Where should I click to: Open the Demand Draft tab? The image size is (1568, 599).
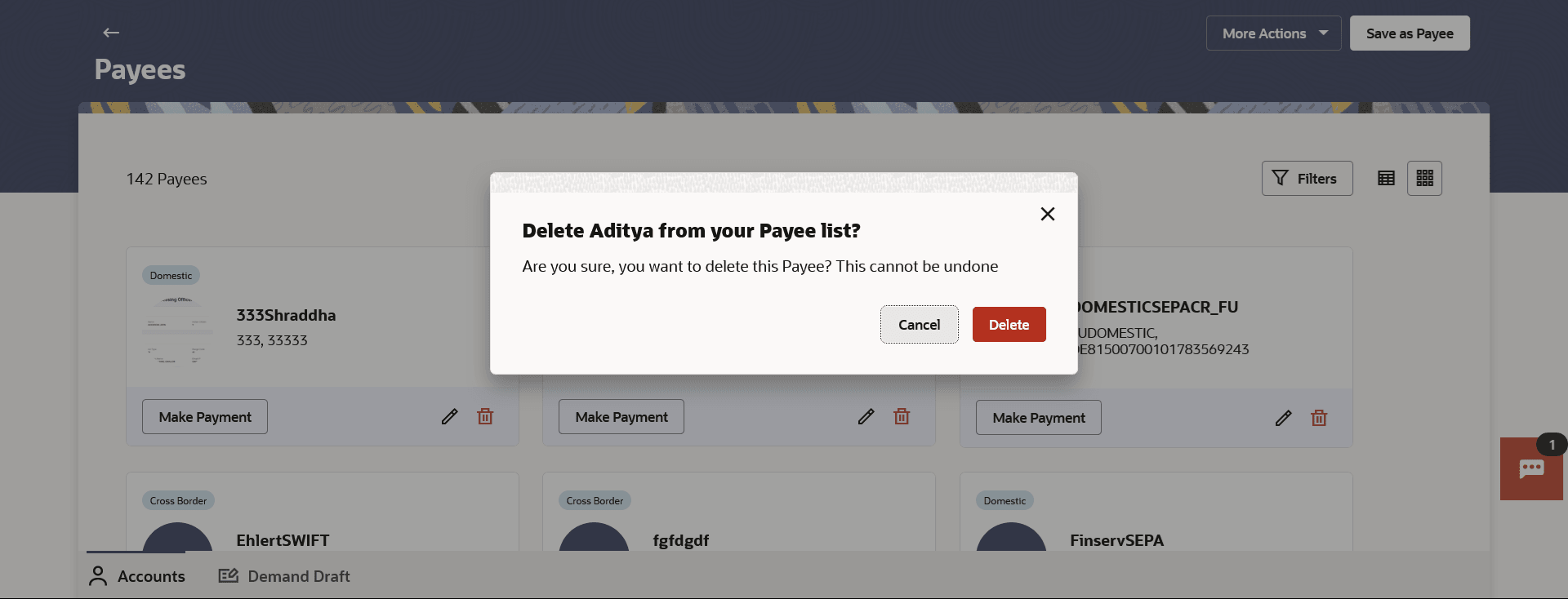pos(284,576)
